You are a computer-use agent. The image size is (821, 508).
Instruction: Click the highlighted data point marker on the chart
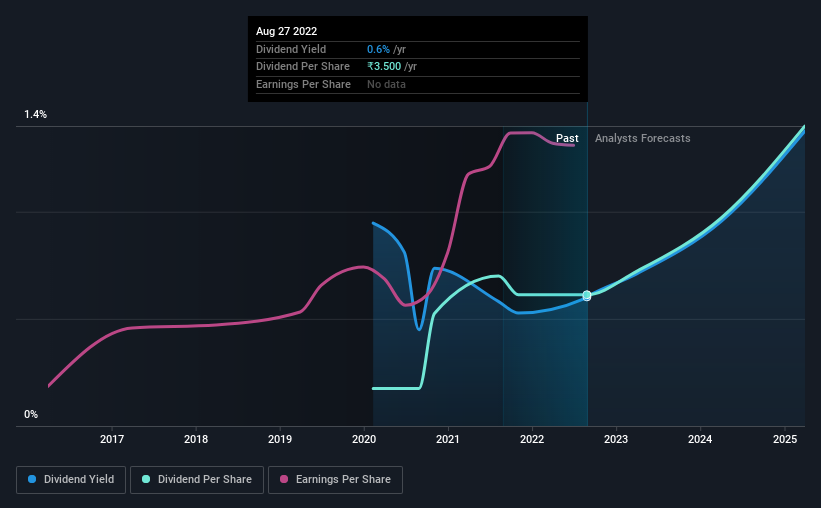pos(587,295)
